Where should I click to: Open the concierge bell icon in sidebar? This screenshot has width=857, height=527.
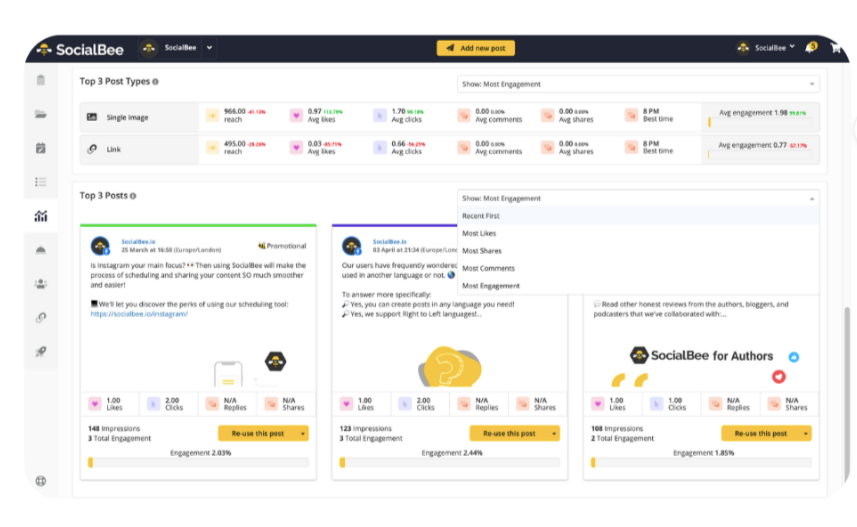coord(40,250)
